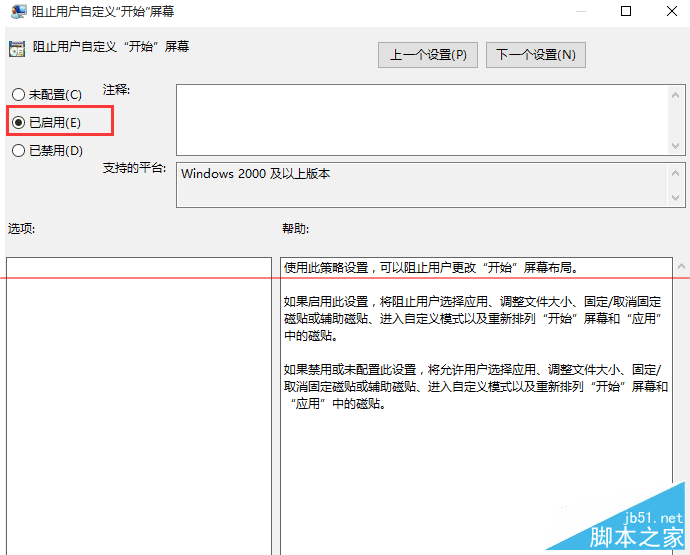Click the 帮助: label

pyautogui.click(x=296, y=229)
